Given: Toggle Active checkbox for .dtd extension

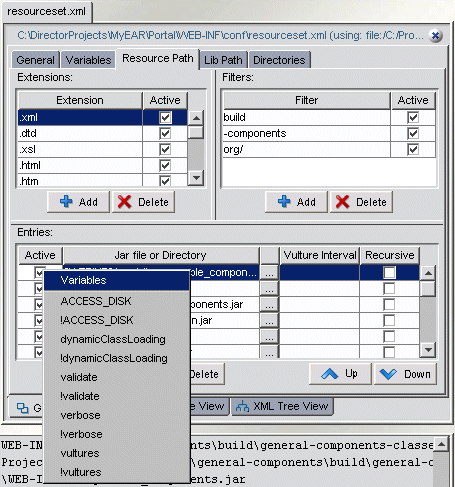Looking at the screenshot, I should (x=165, y=133).
